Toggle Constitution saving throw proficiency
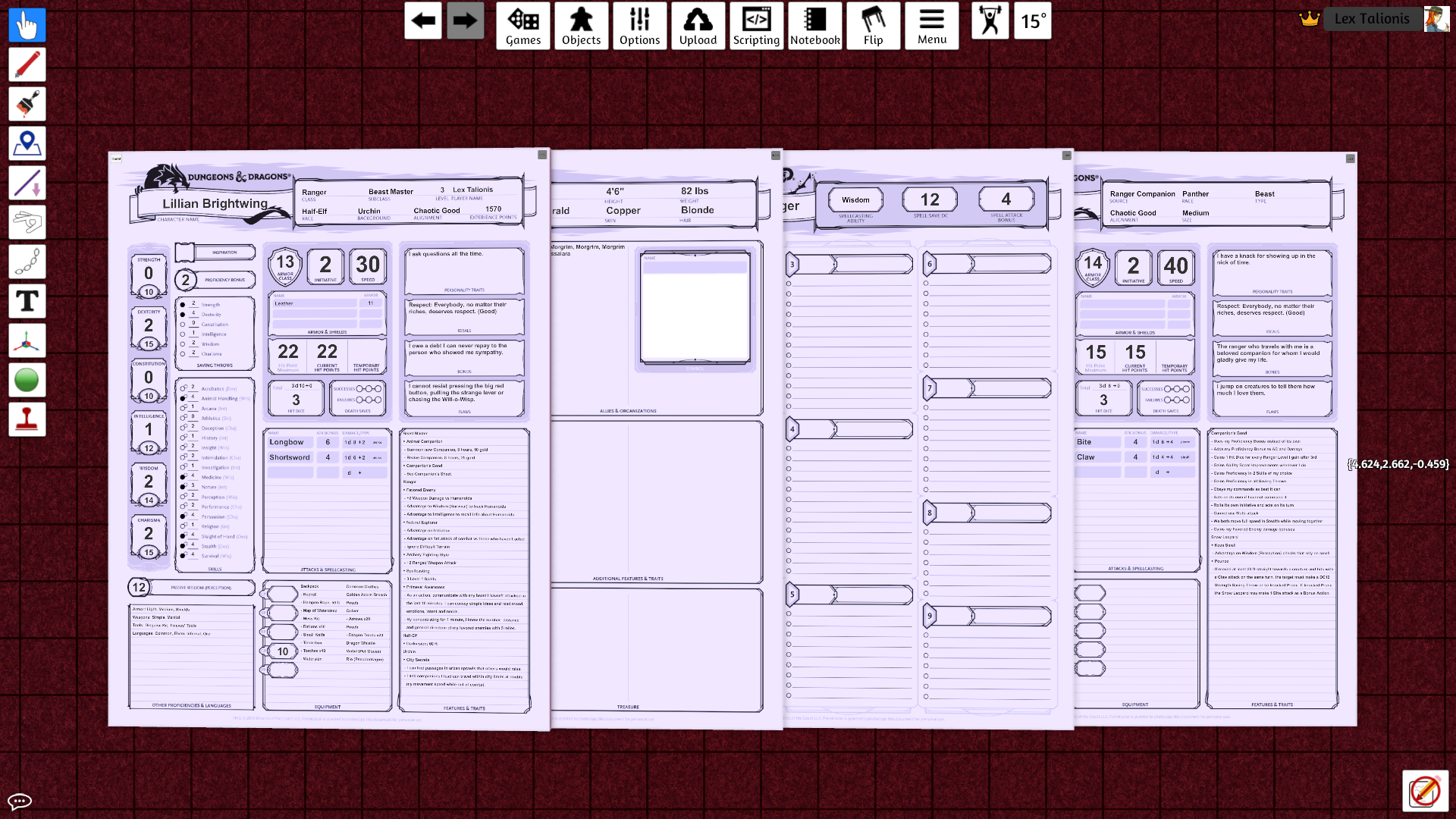Viewport: 1456px width, 819px height. coord(183,324)
